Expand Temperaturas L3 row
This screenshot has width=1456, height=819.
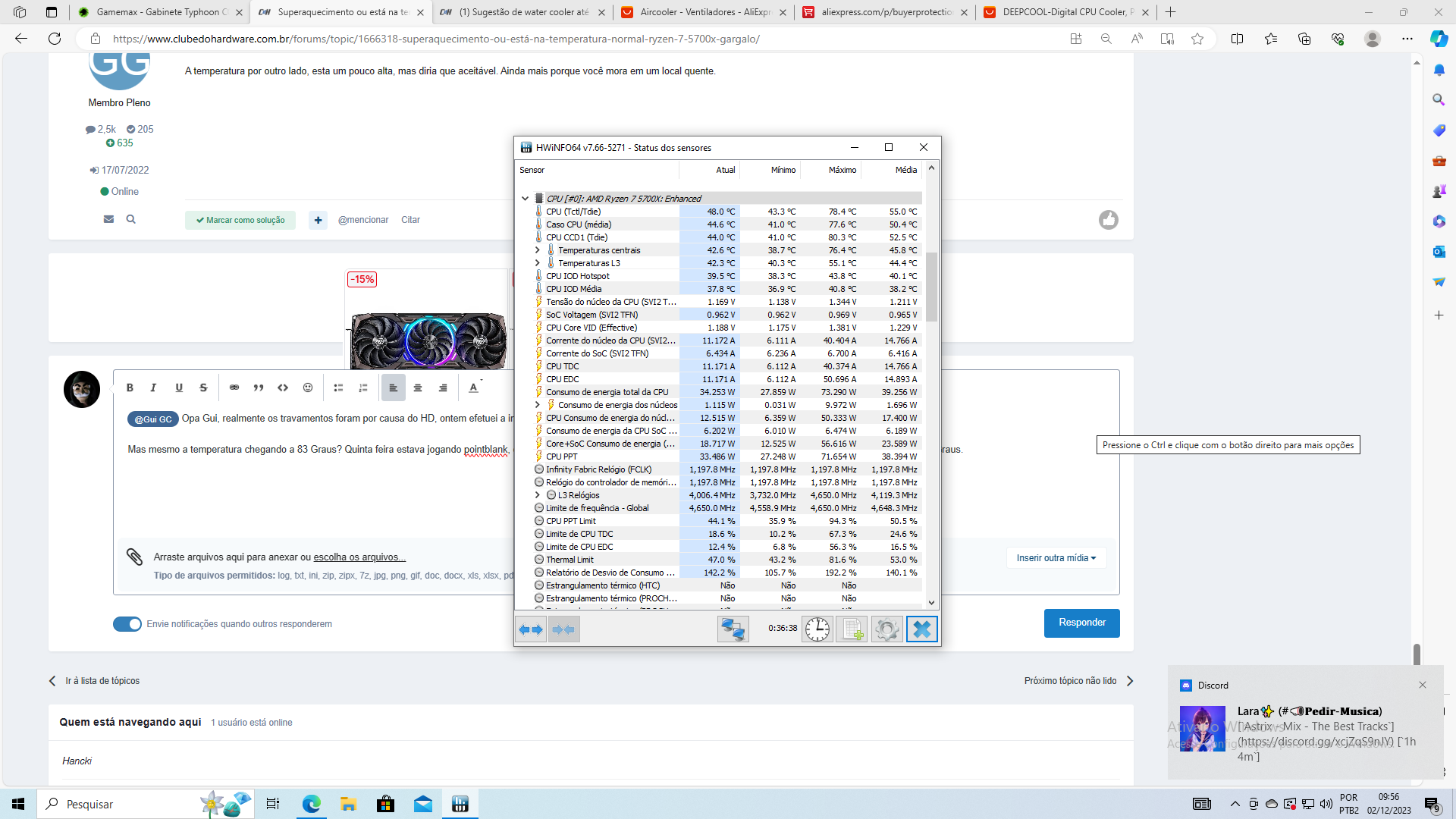pos(538,263)
